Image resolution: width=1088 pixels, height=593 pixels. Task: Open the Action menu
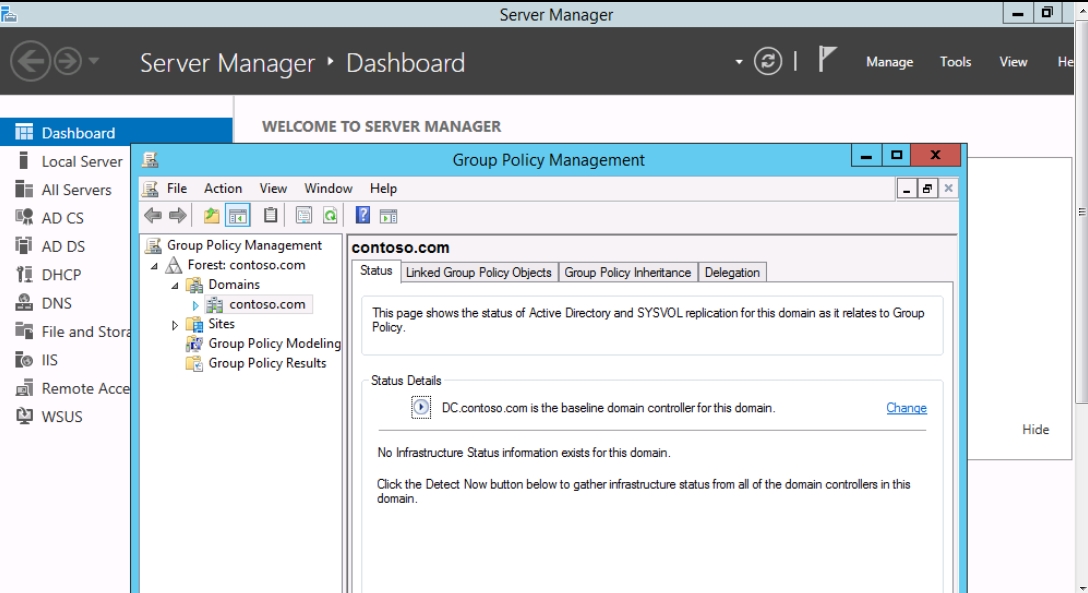point(223,189)
